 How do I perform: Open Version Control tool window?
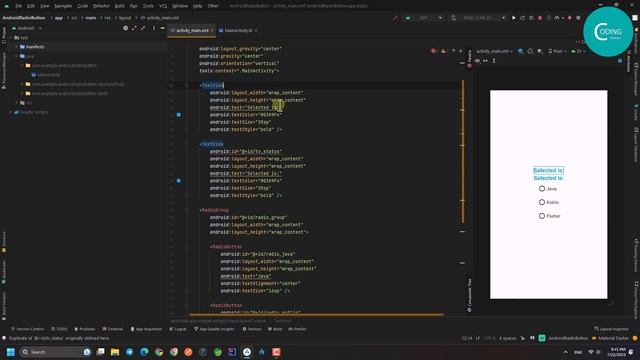27,329
